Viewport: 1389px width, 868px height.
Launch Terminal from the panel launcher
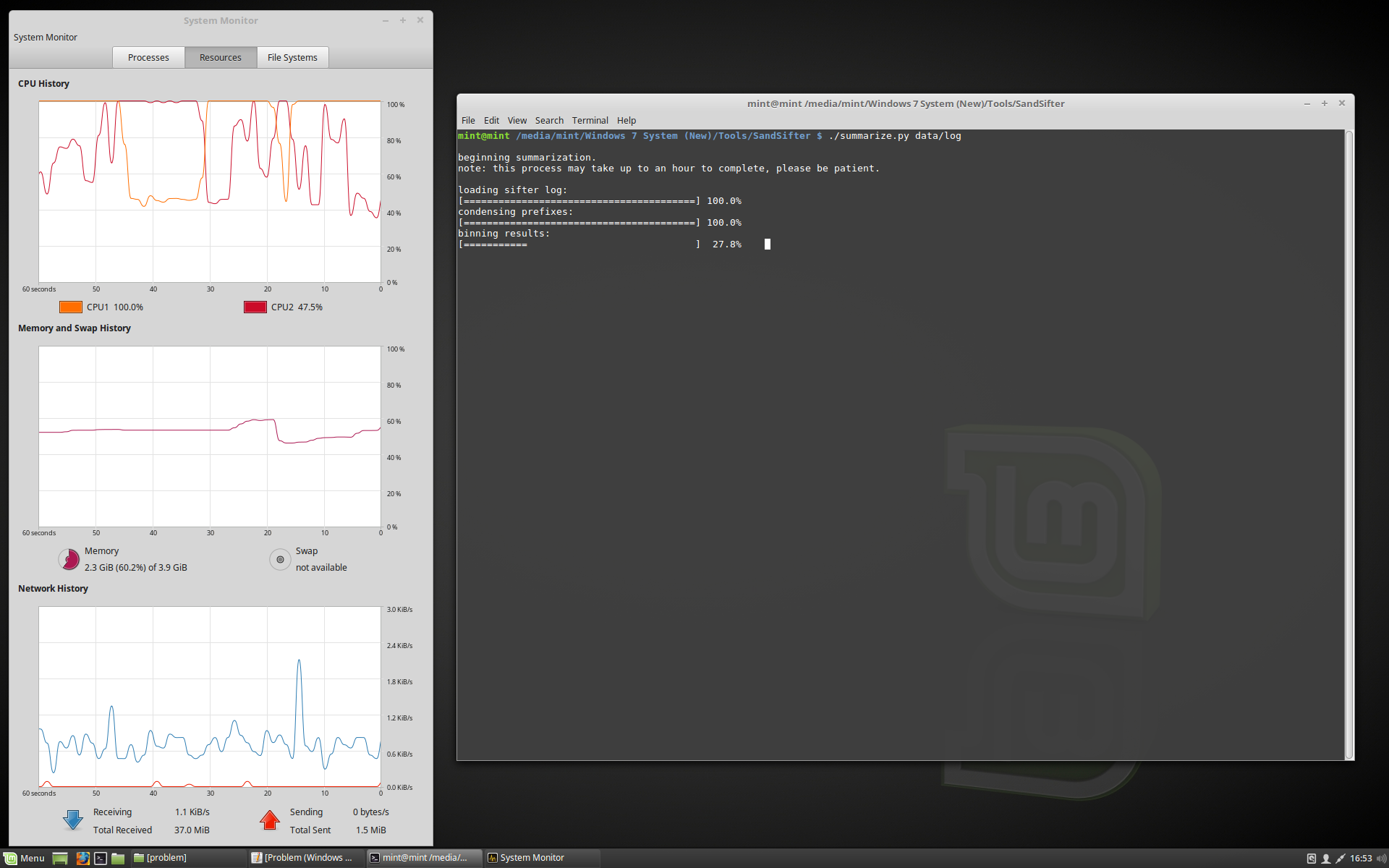pos(101,858)
